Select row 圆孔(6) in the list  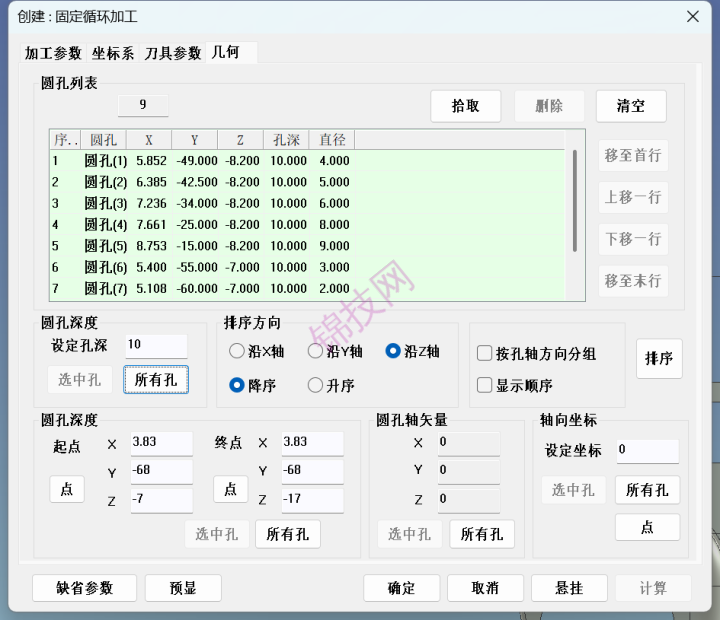(307, 267)
